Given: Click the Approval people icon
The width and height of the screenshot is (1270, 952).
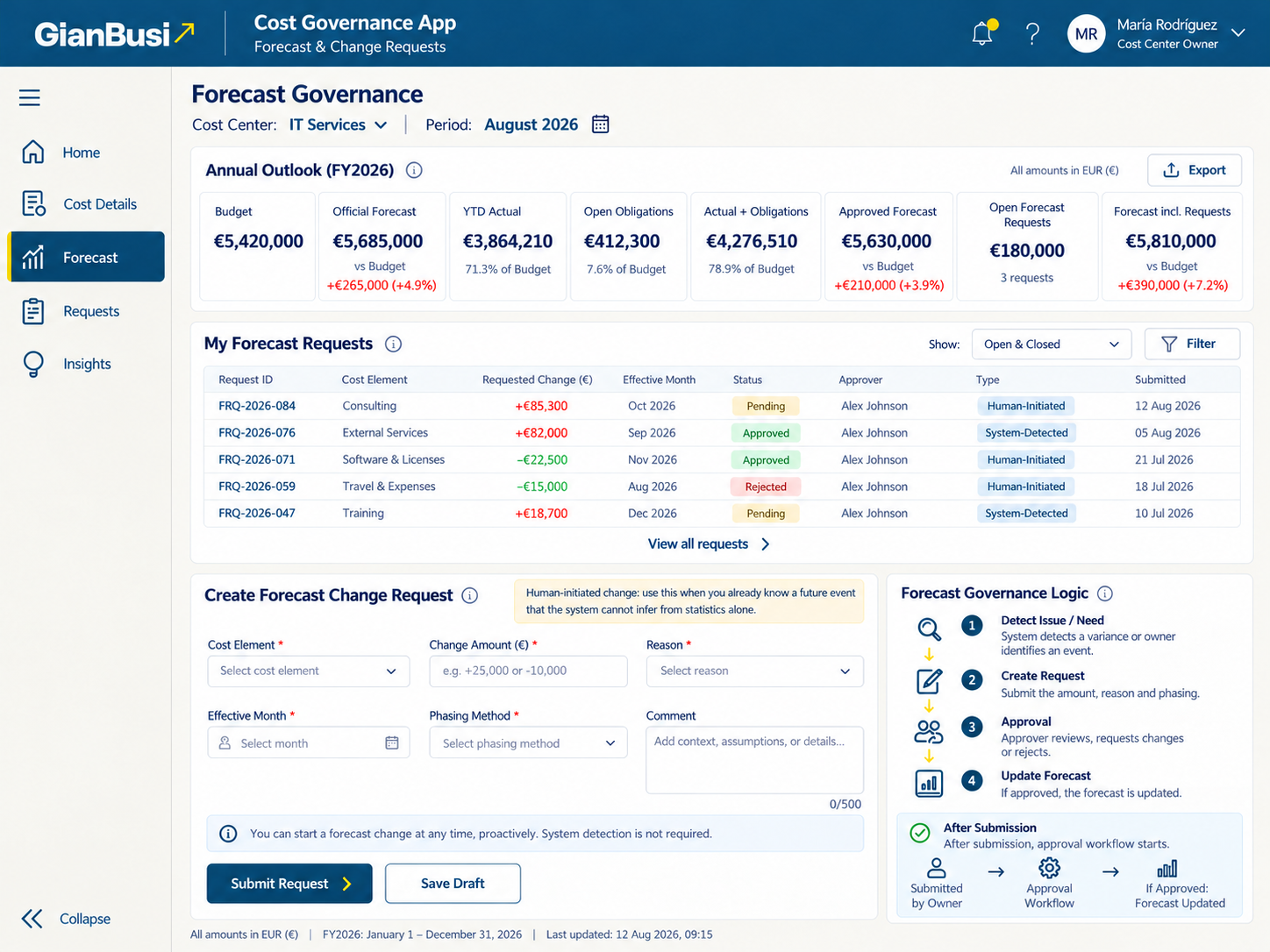Looking at the screenshot, I should pos(929,731).
